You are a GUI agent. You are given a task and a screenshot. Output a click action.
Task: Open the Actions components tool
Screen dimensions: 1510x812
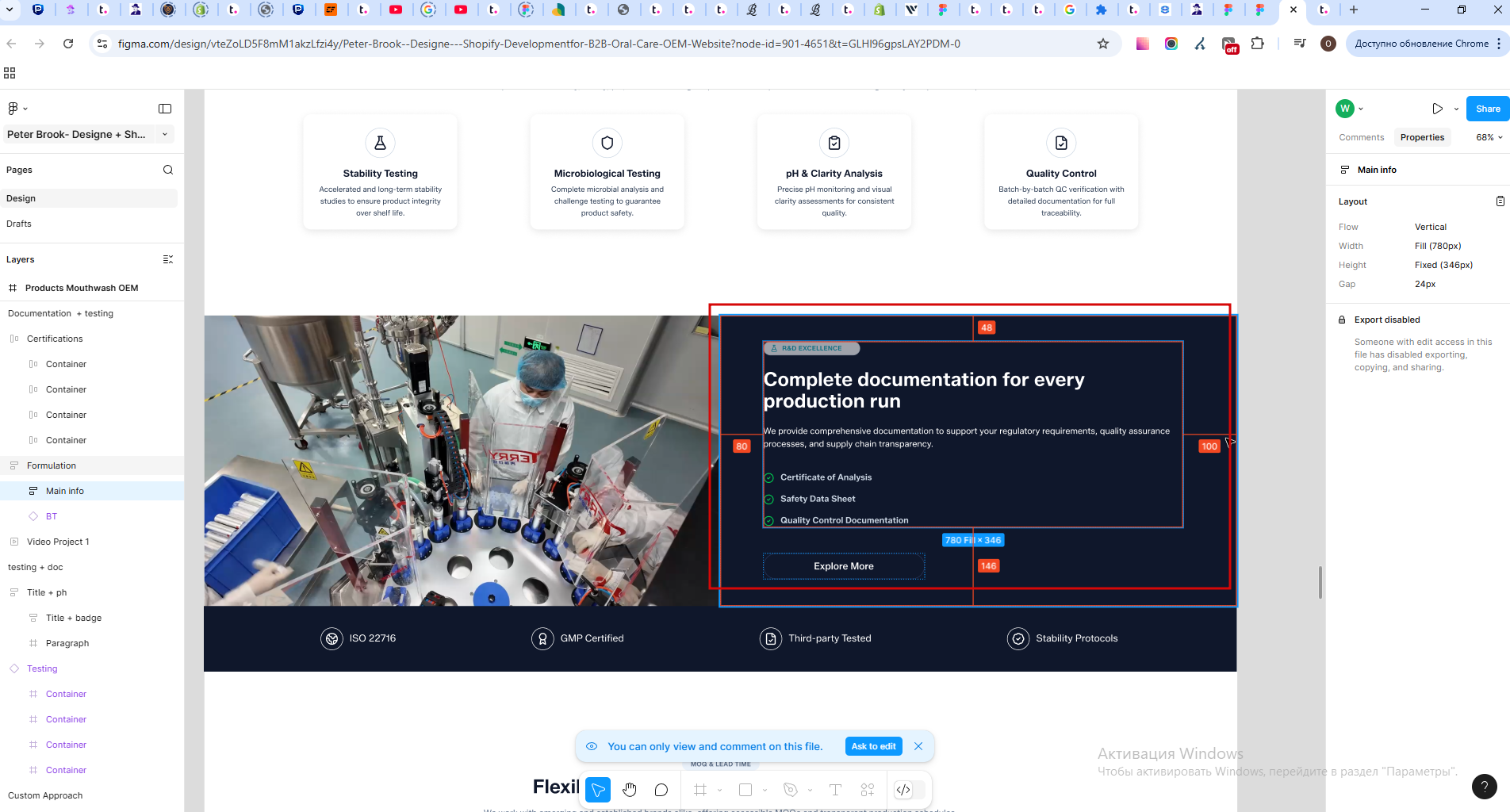[868, 790]
